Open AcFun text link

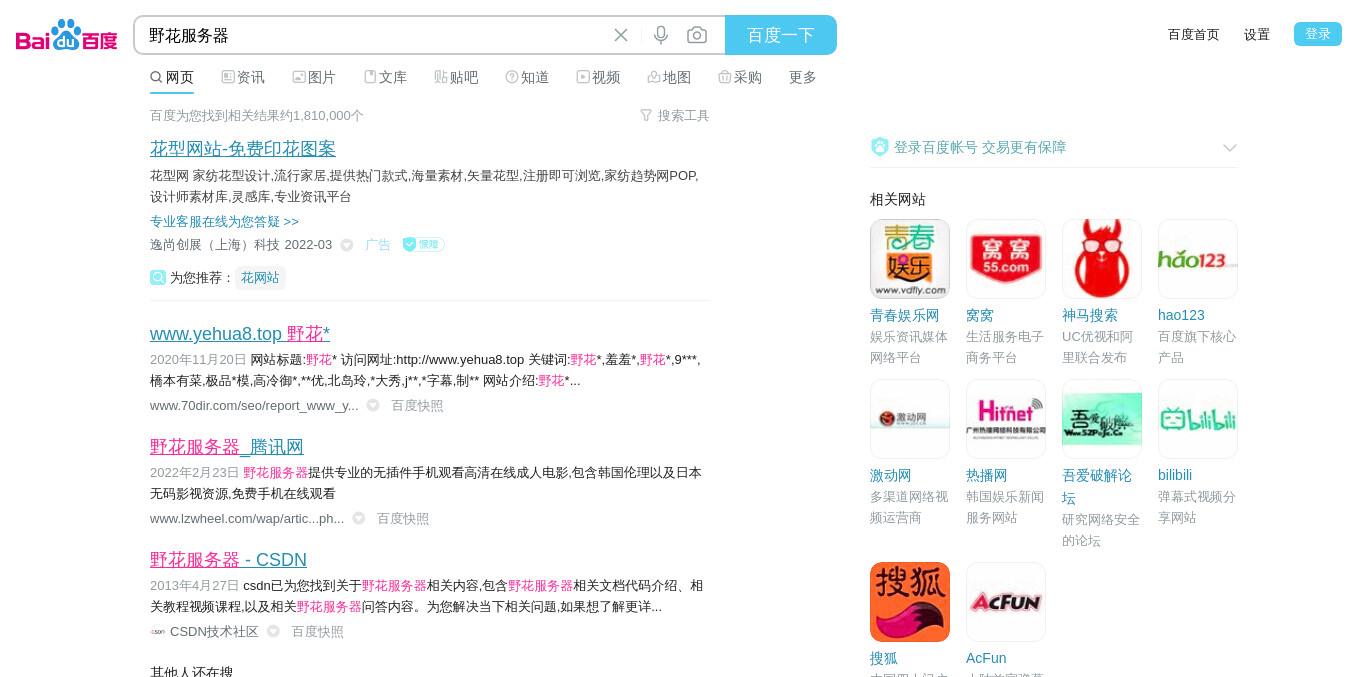[x=986, y=658]
